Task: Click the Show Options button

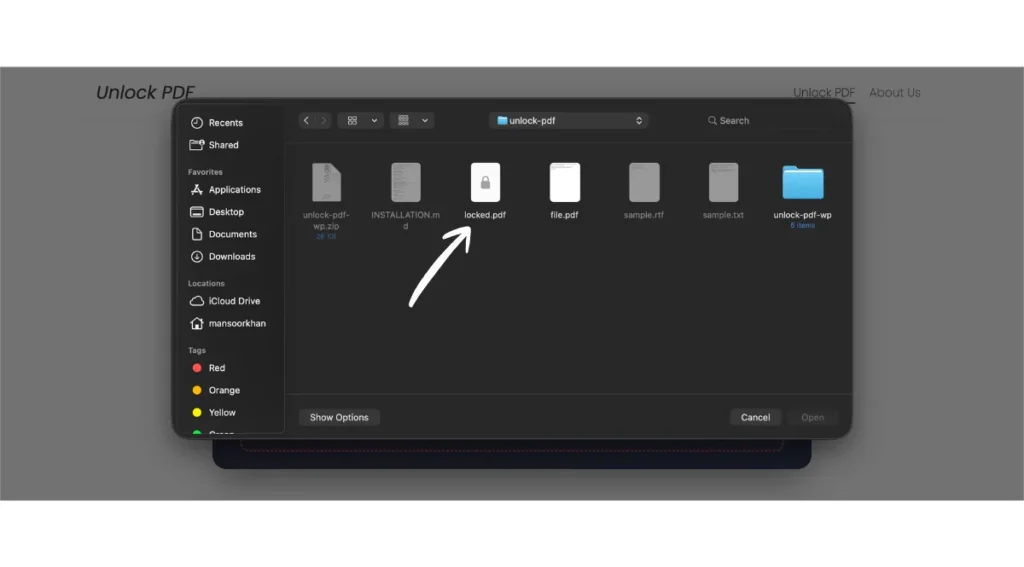Action: tap(339, 417)
